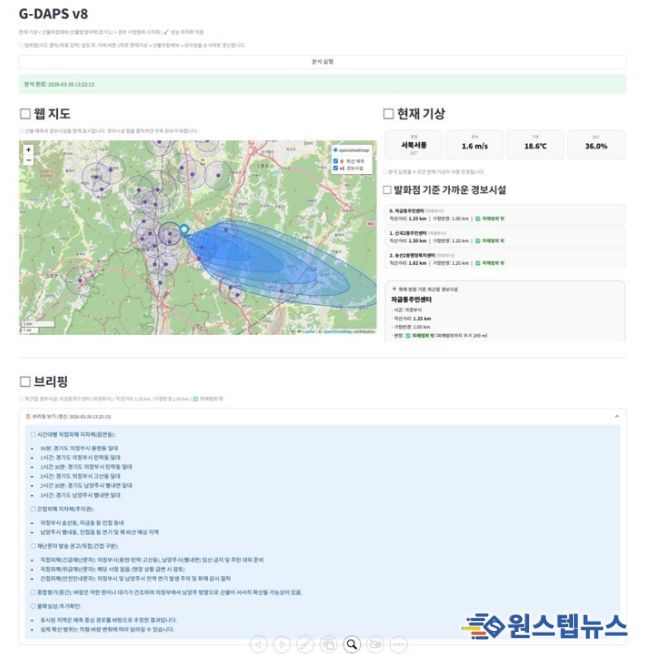Collapse the briefing expander with the chevron arrow

tap(617, 416)
